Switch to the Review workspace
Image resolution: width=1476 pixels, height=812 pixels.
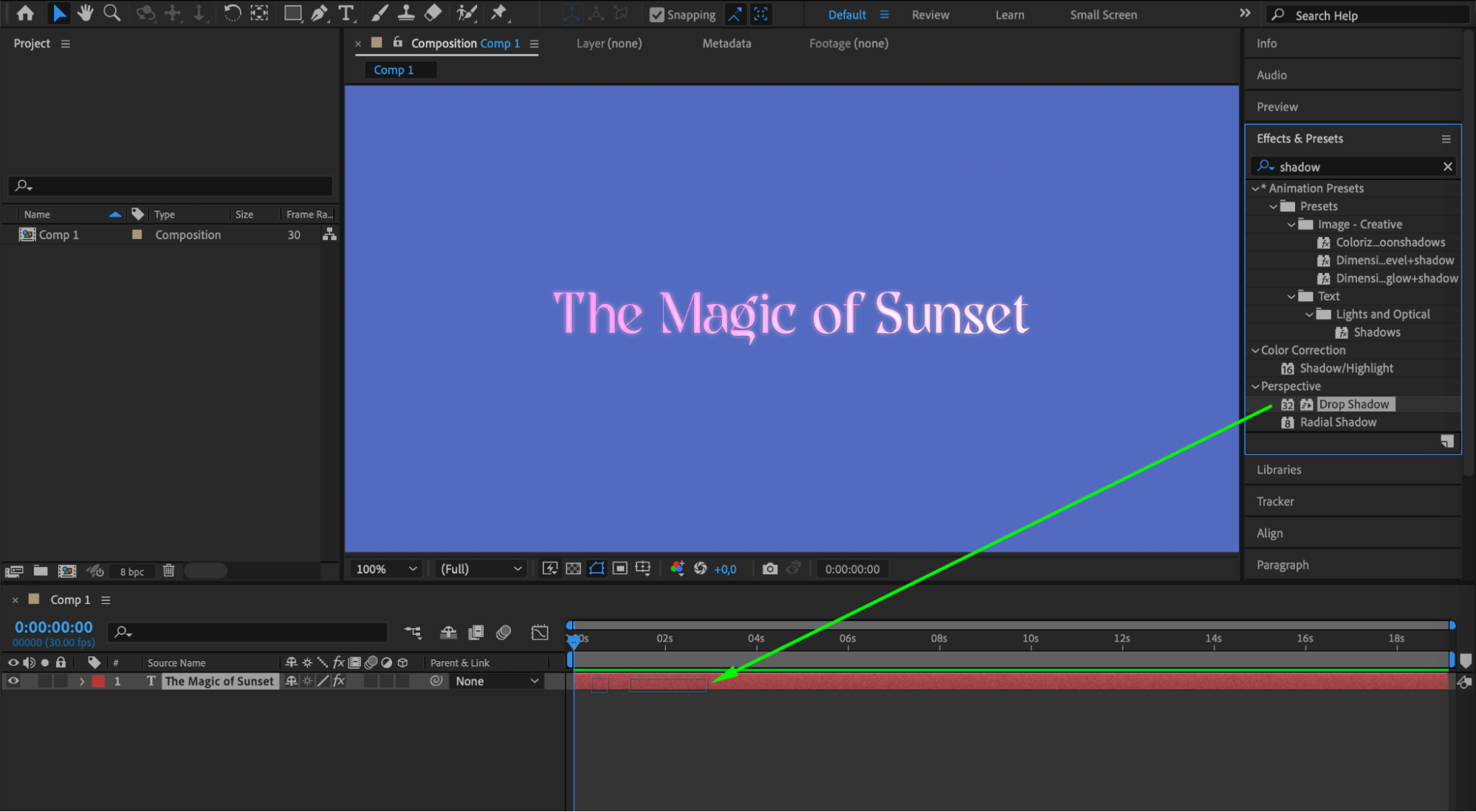(930, 15)
